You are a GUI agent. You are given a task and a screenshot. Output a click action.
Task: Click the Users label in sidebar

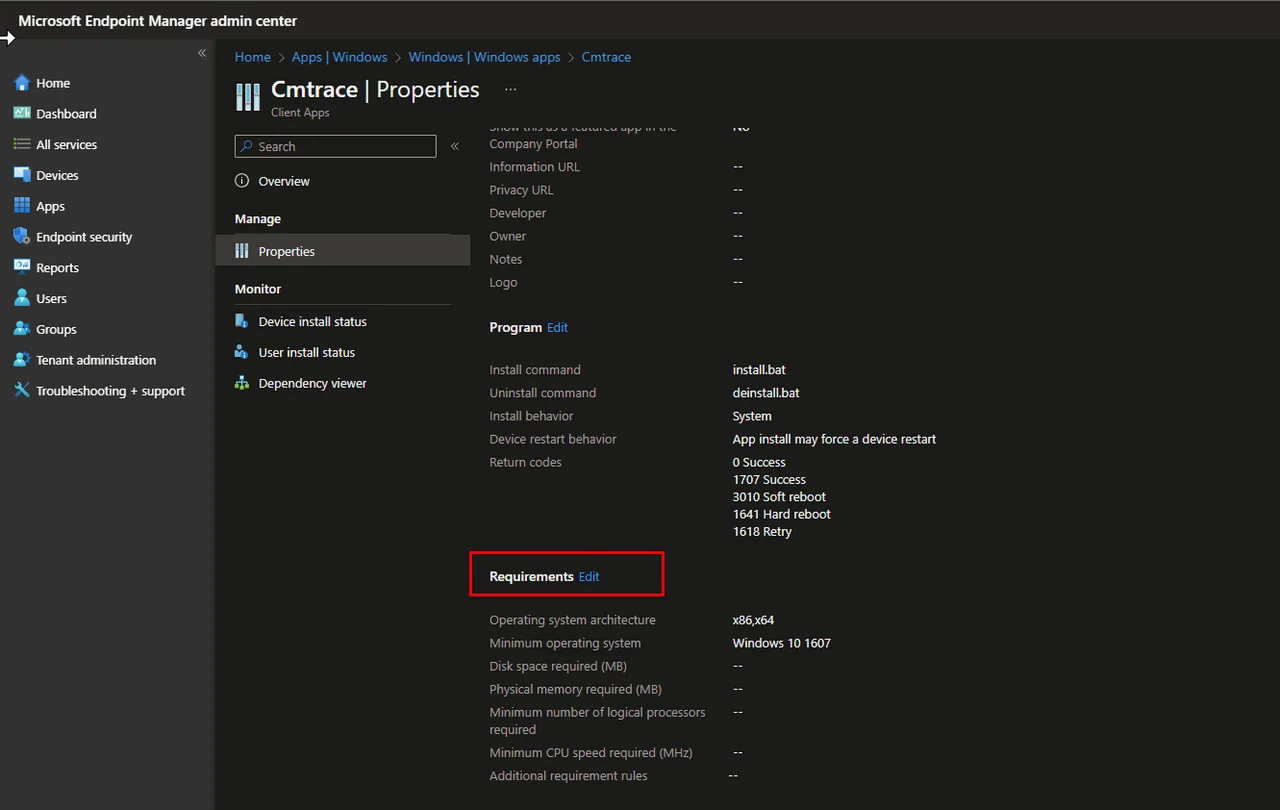tap(52, 298)
